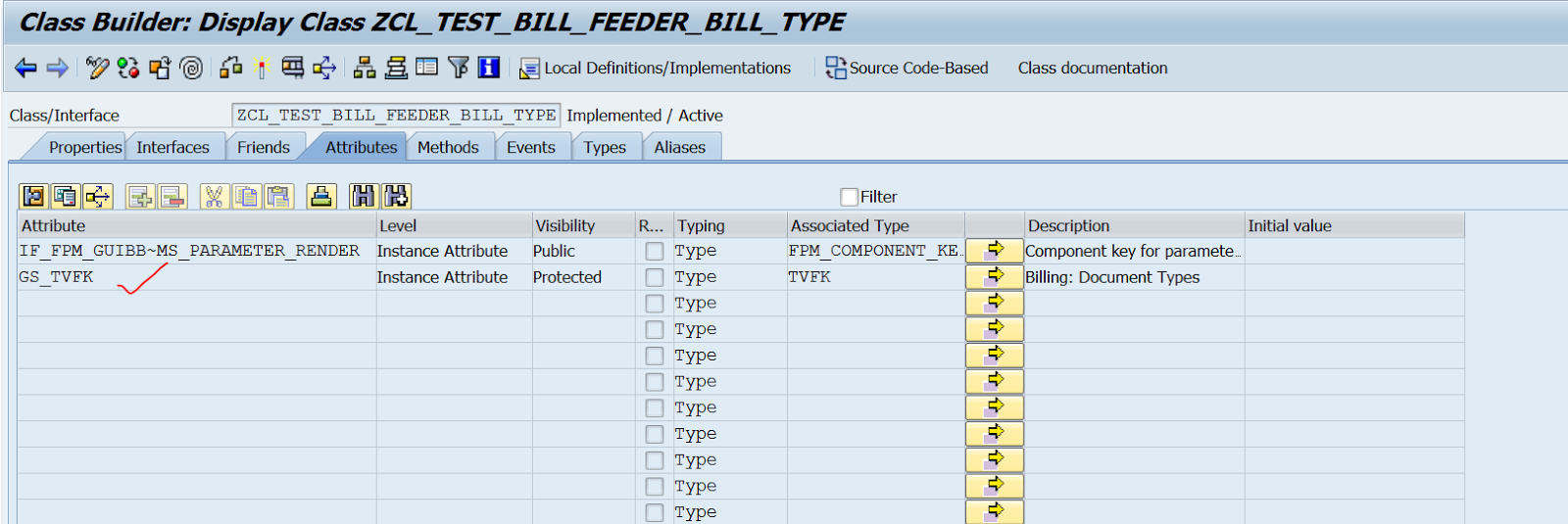The image size is (1568, 524).
Task: Open Visibility dropdown showing Protected
Action: point(584,277)
